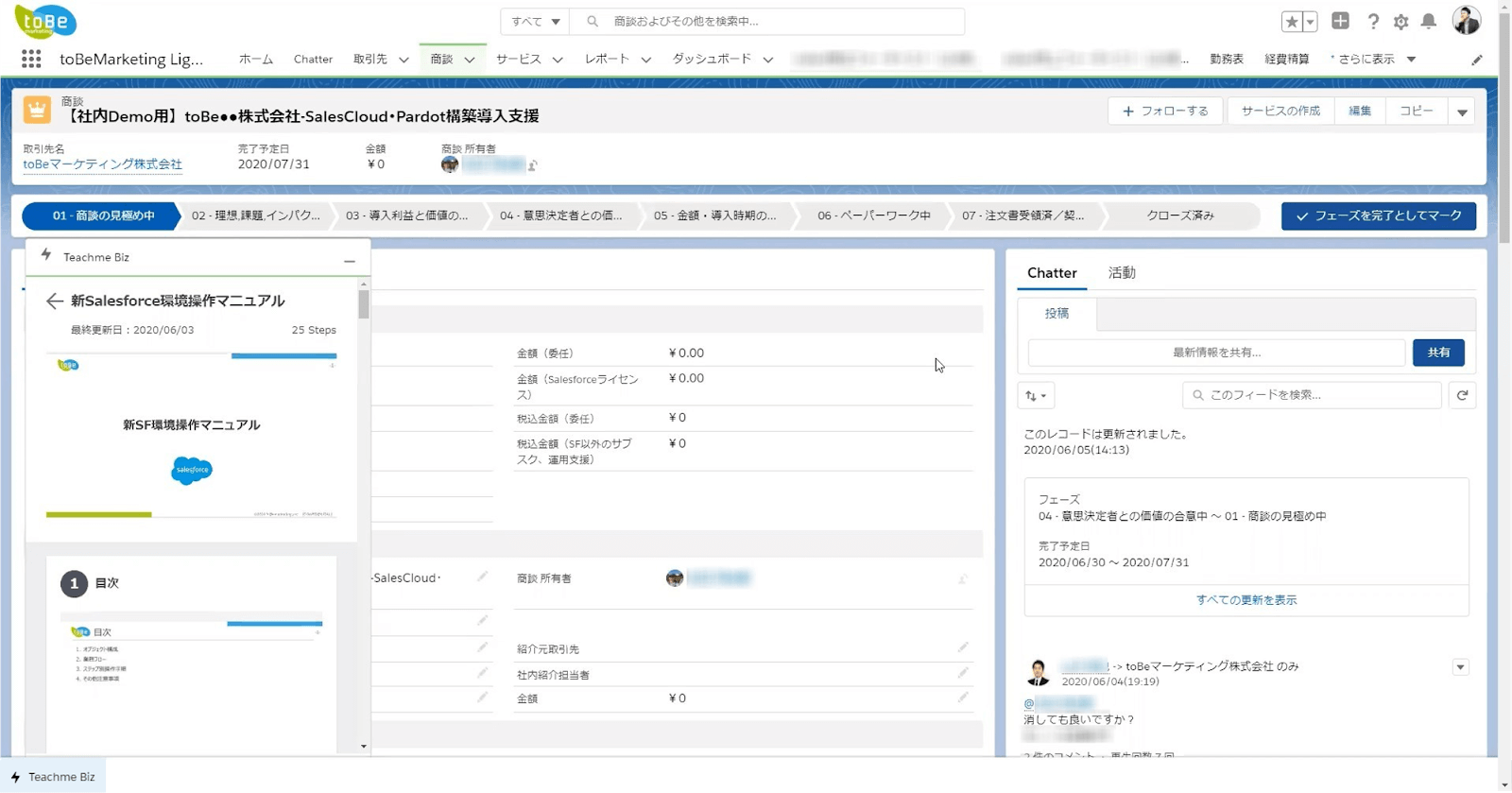Click すべての更新を表示 link

pyautogui.click(x=1246, y=600)
